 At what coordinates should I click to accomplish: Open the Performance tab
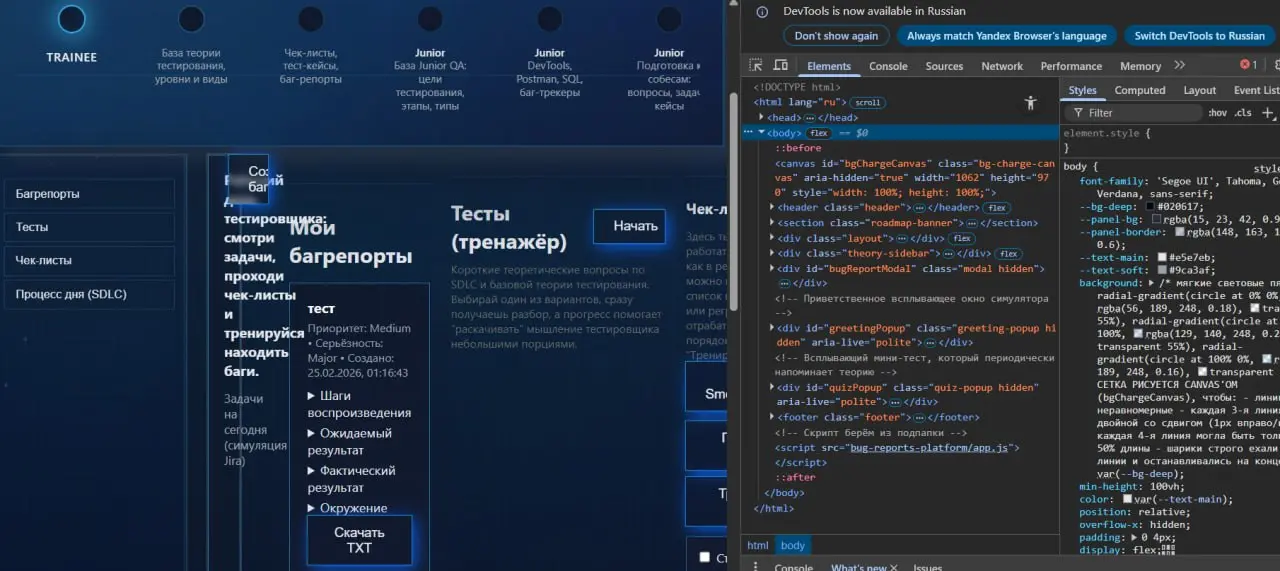(x=1071, y=66)
